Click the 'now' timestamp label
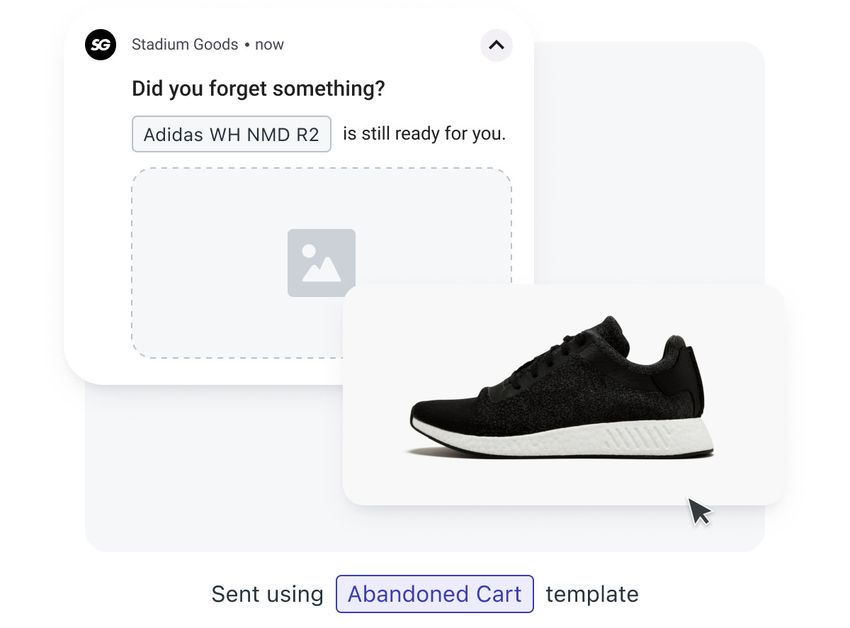850x628 pixels. 269,44
